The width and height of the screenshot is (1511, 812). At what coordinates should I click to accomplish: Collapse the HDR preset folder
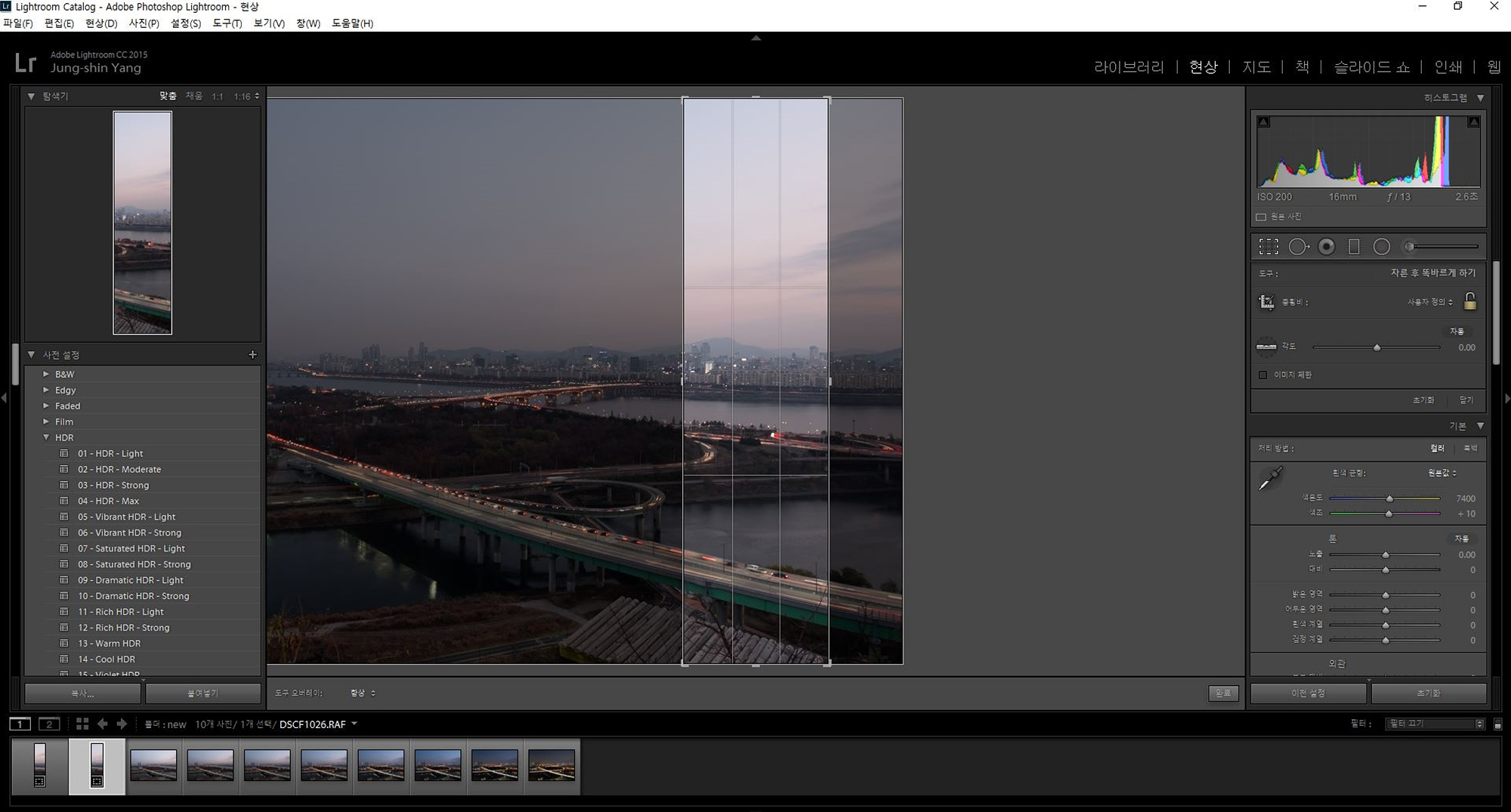click(x=46, y=437)
